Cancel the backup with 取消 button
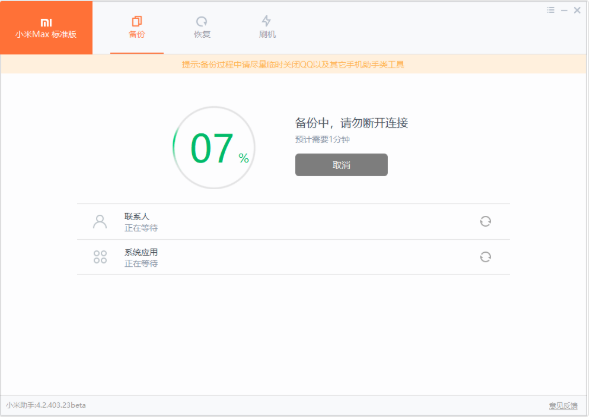 [x=341, y=164]
